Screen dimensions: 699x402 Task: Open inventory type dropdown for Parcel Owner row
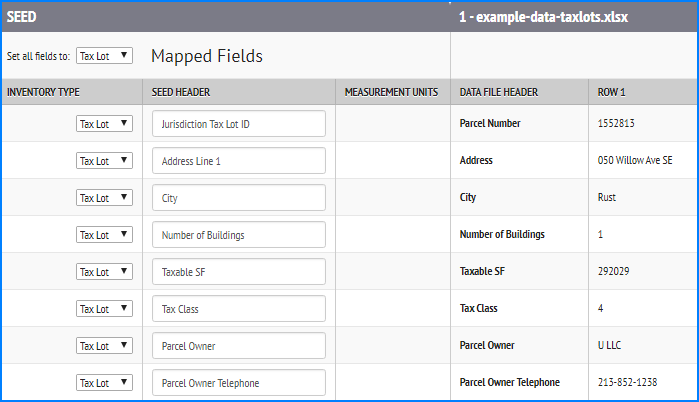tap(104, 345)
